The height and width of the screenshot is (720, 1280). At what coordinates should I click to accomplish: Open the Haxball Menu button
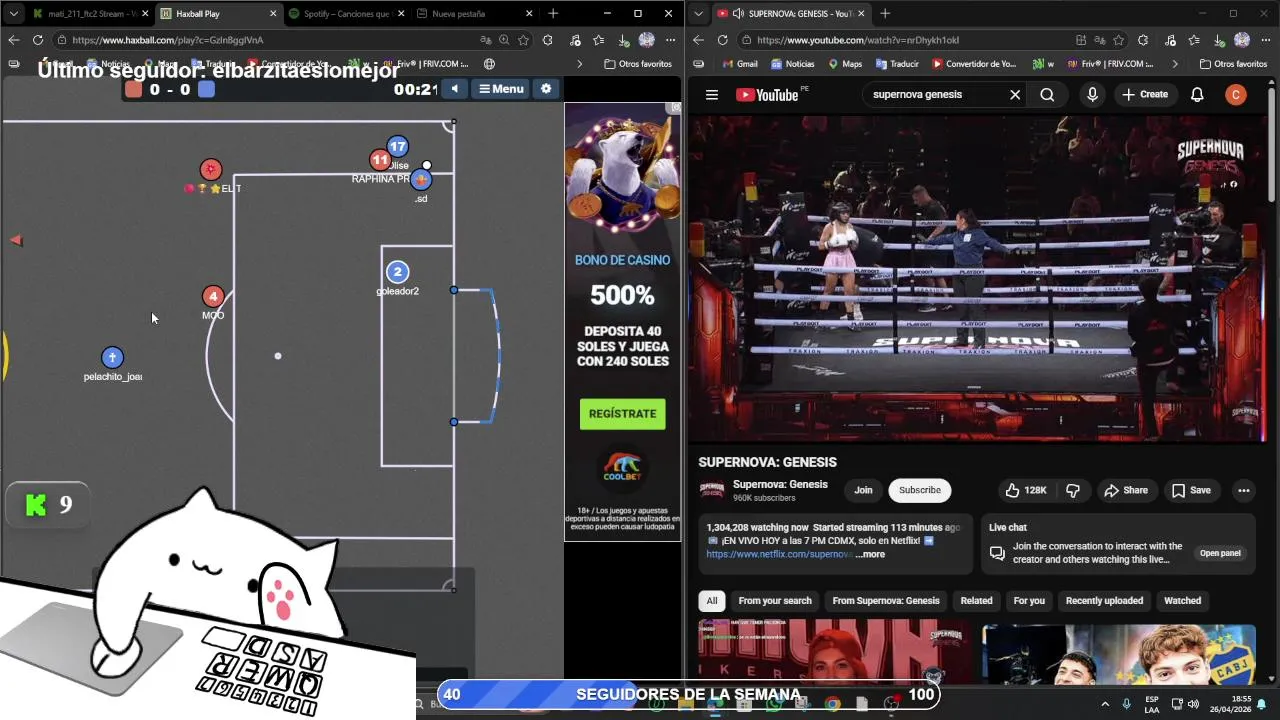point(501,89)
